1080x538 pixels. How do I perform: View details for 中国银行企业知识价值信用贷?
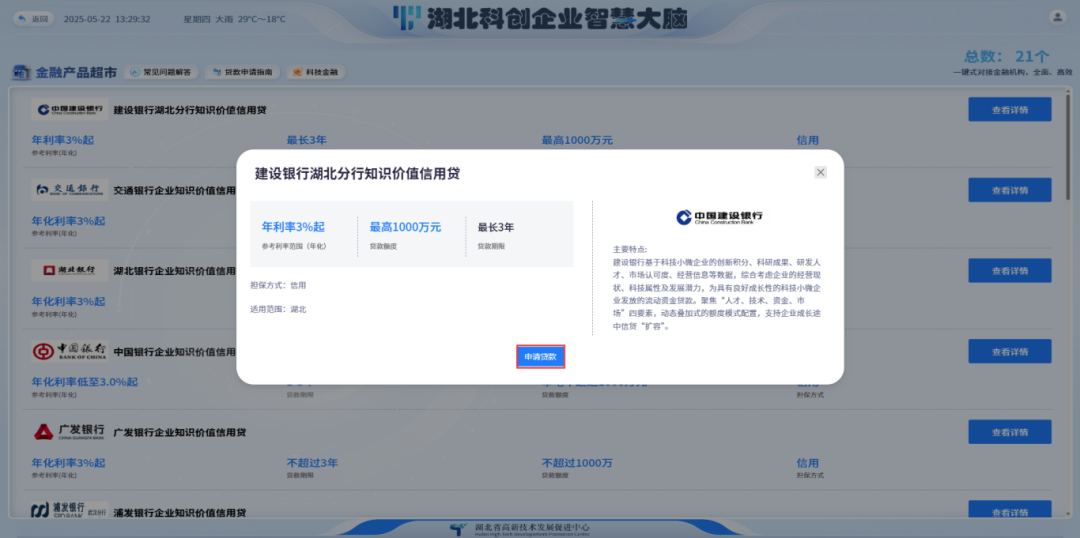(x=1010, y=351)
